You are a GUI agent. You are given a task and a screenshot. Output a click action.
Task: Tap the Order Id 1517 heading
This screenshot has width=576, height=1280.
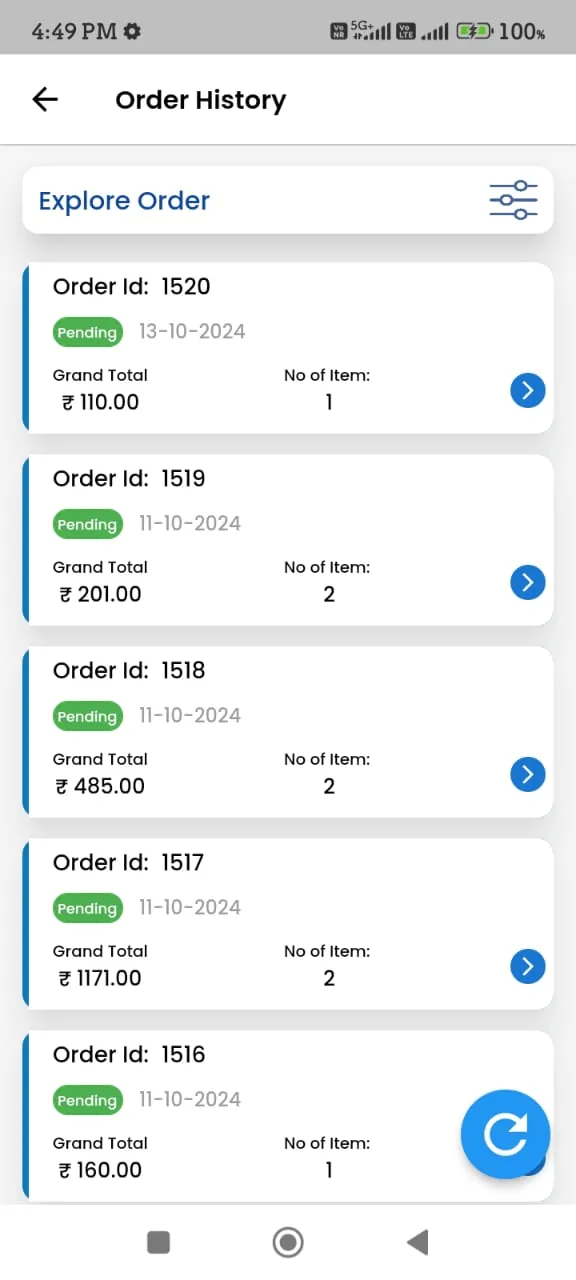pos(128,862)
